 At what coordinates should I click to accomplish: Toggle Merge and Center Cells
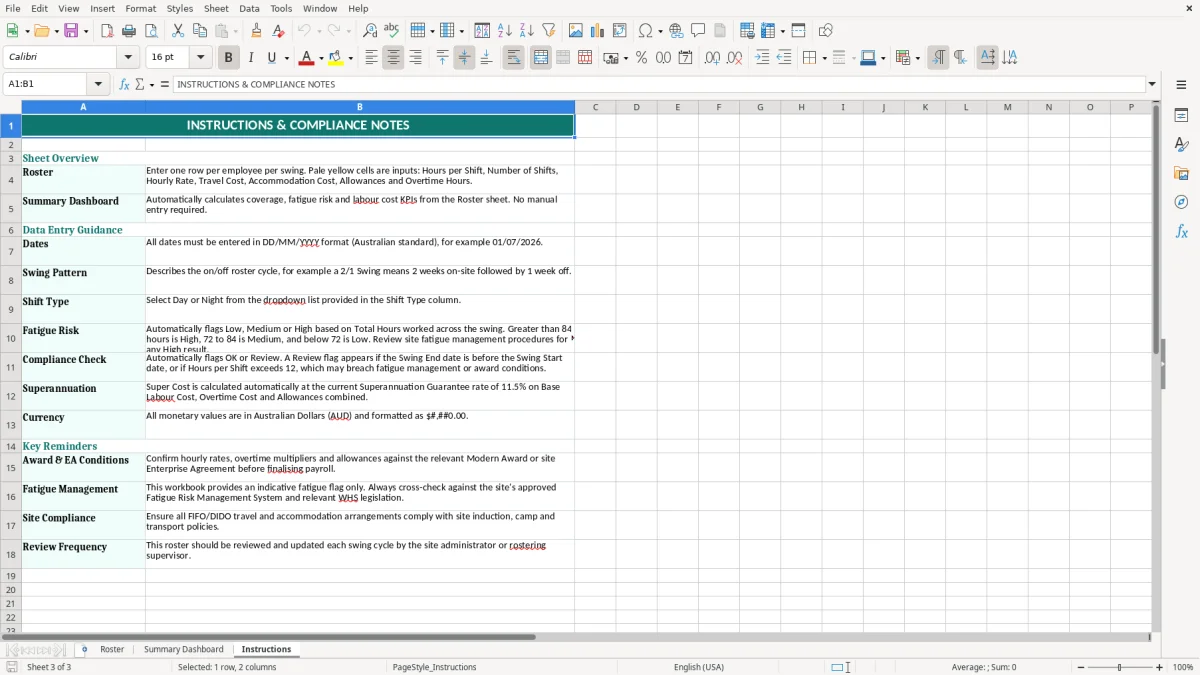[541, 58]
